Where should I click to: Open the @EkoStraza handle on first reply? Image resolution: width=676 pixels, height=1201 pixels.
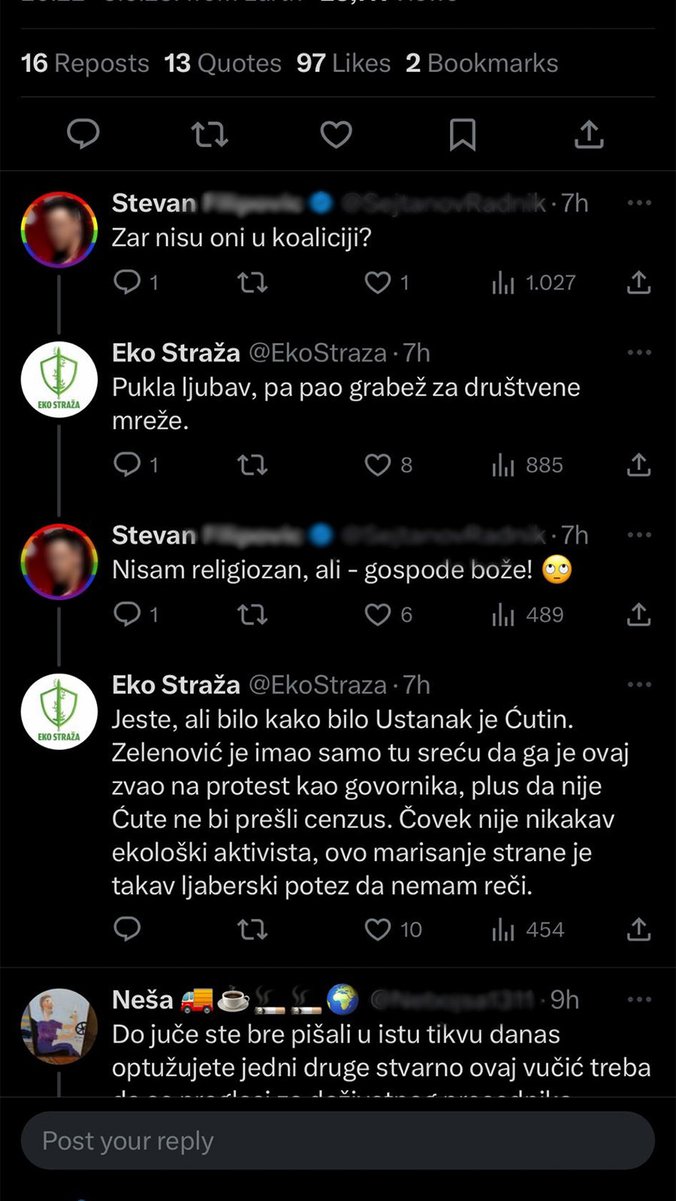(316, 353)
